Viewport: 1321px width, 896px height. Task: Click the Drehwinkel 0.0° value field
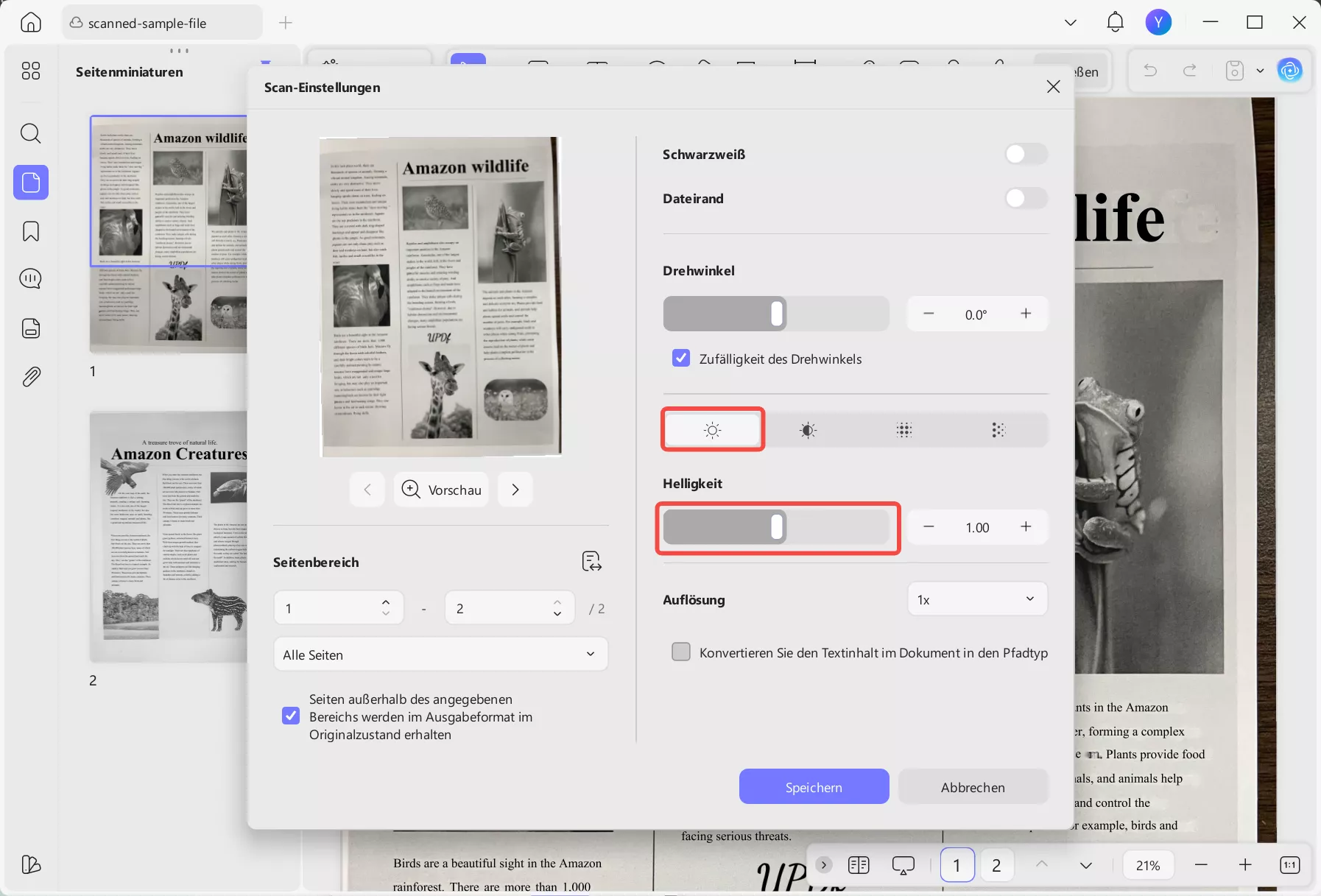click(x=976, y=314)
